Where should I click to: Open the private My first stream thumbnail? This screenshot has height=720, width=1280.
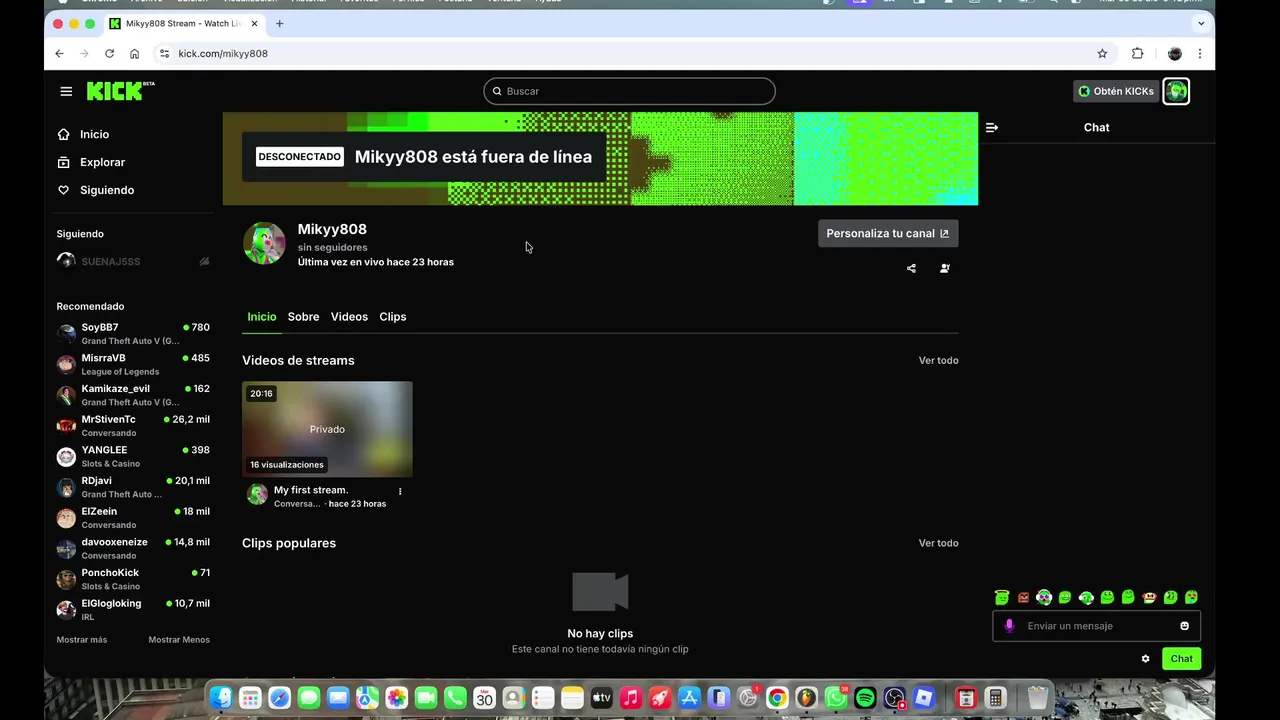click(x=327, y=429)
